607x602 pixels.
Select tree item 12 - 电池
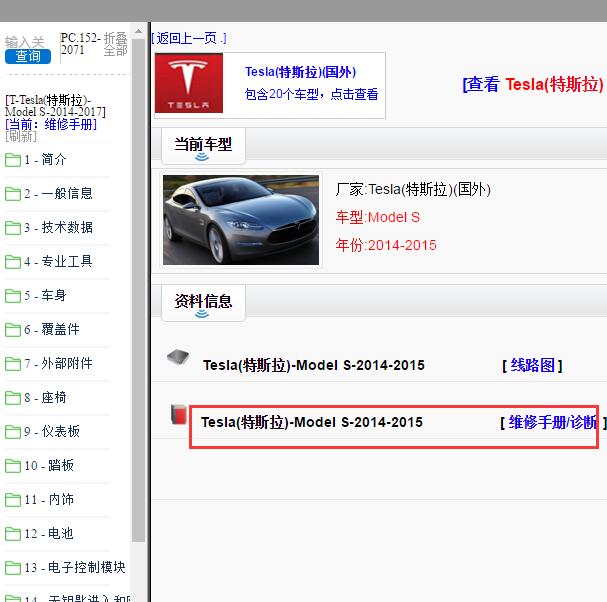(x=49, y=533)
